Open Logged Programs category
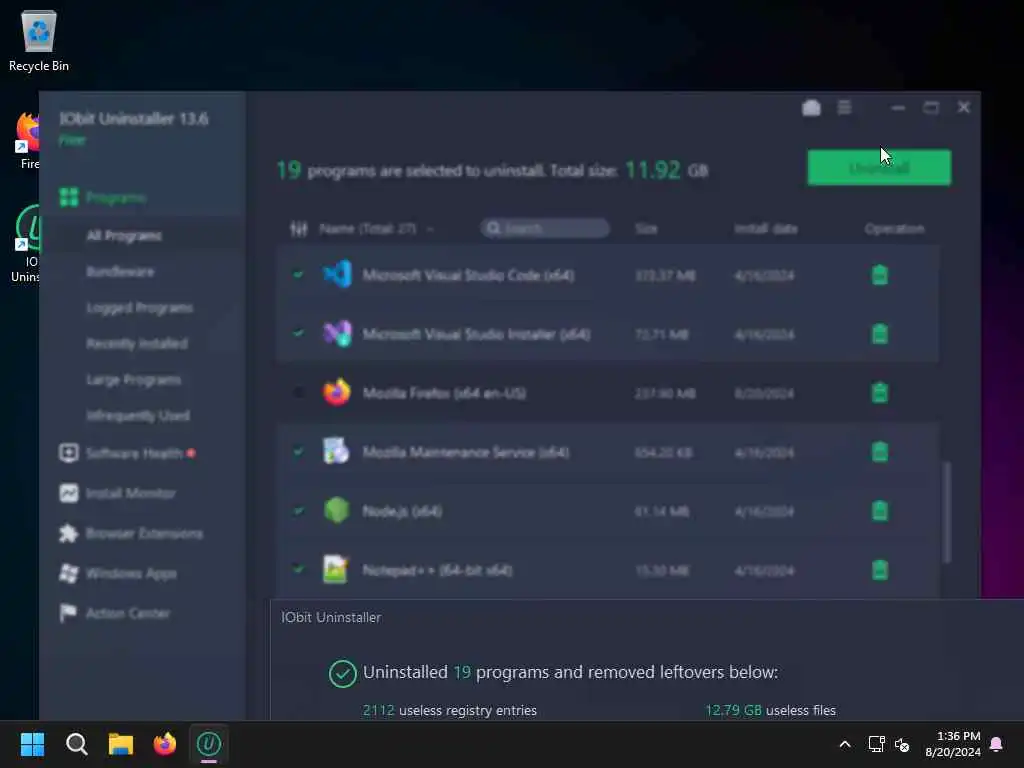1024x768 pixels. (139, 308)
